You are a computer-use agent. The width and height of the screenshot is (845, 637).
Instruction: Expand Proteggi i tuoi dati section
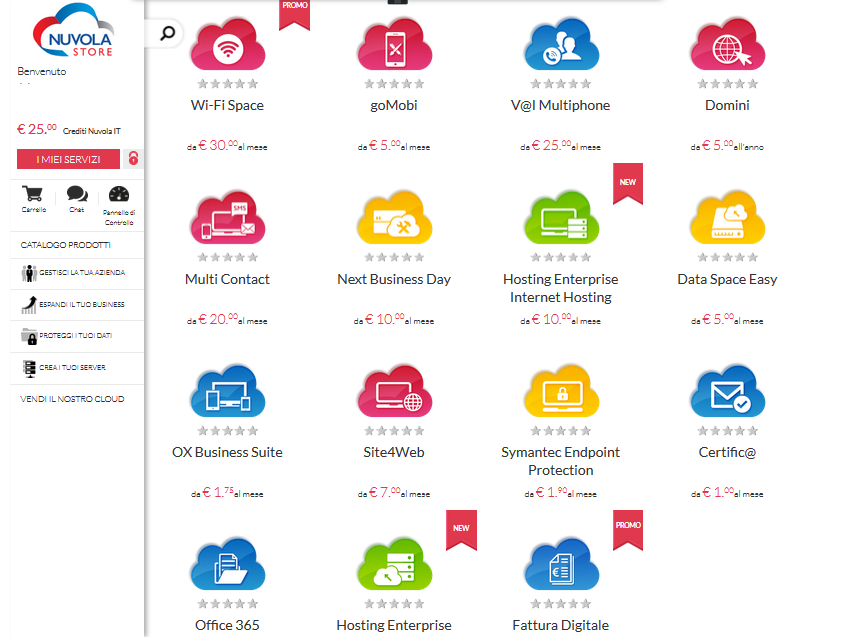click(x=75, y=336)
